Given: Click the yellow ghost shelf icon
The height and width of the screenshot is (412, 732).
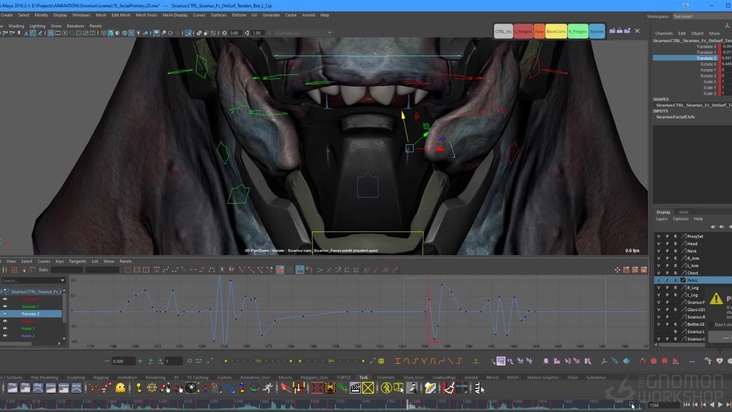Looking at the screenshot, I should [x=120, y=388].
